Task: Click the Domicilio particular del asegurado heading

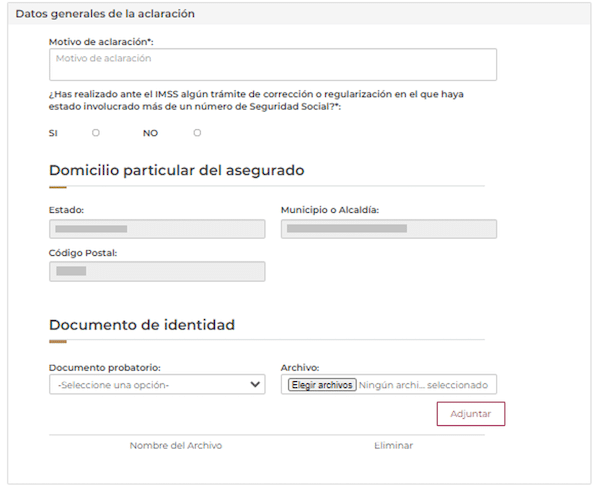Action: pos(176,170)
